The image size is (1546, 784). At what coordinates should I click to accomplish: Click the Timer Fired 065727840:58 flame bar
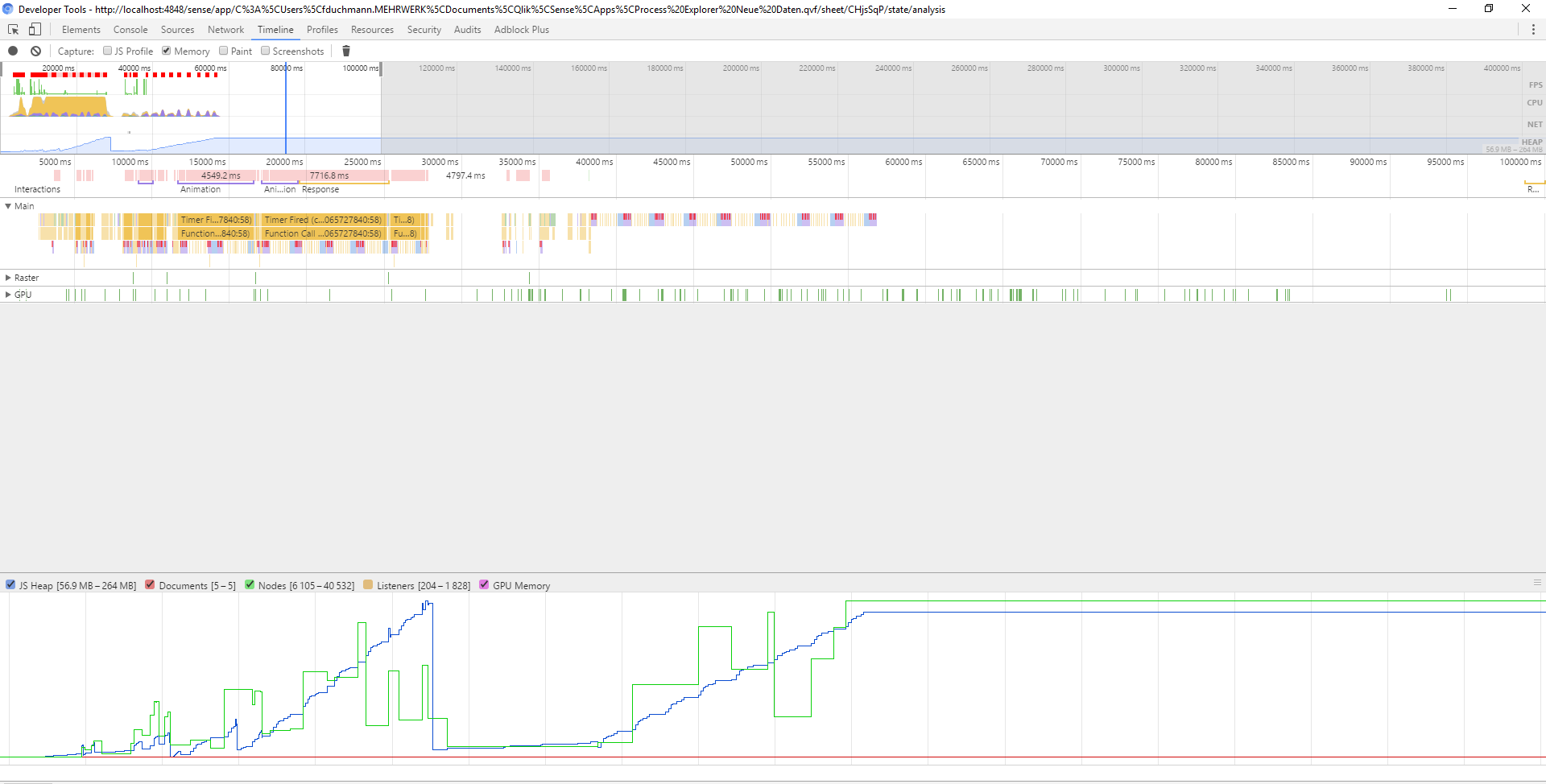[324, 220]
